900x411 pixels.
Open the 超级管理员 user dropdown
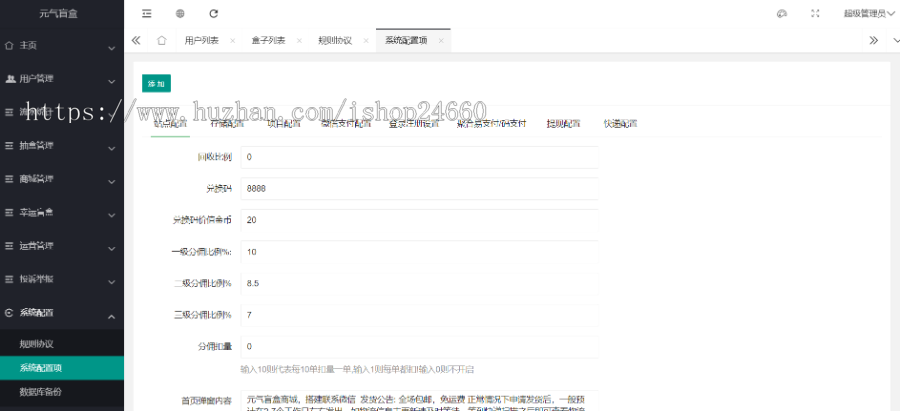pyautogui.click(x=869, y=14)
